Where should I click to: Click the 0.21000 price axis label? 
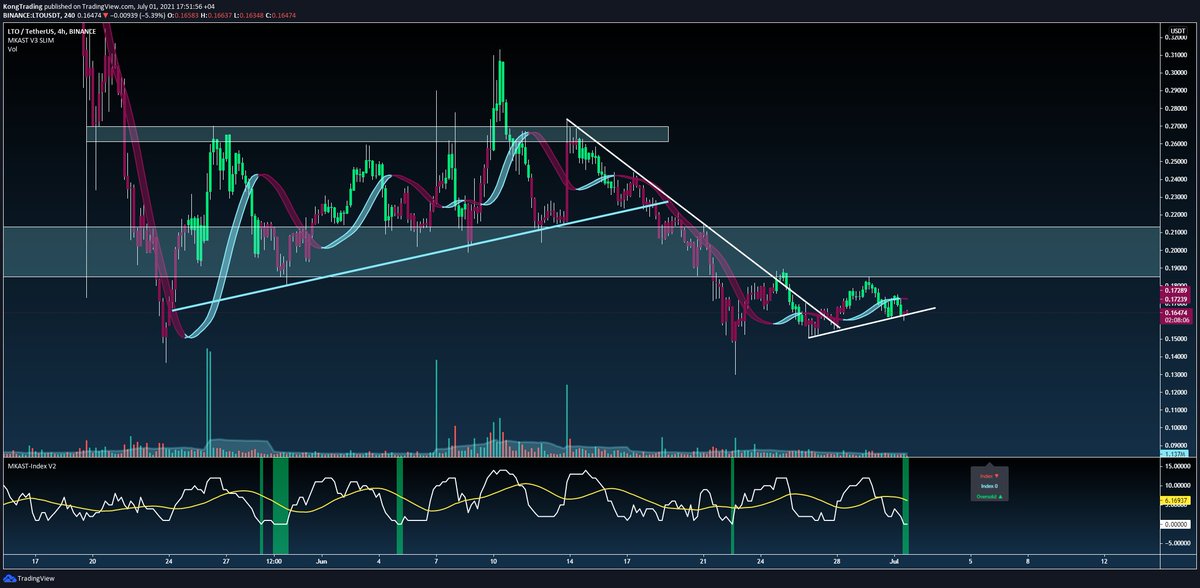pos(1175,232)
